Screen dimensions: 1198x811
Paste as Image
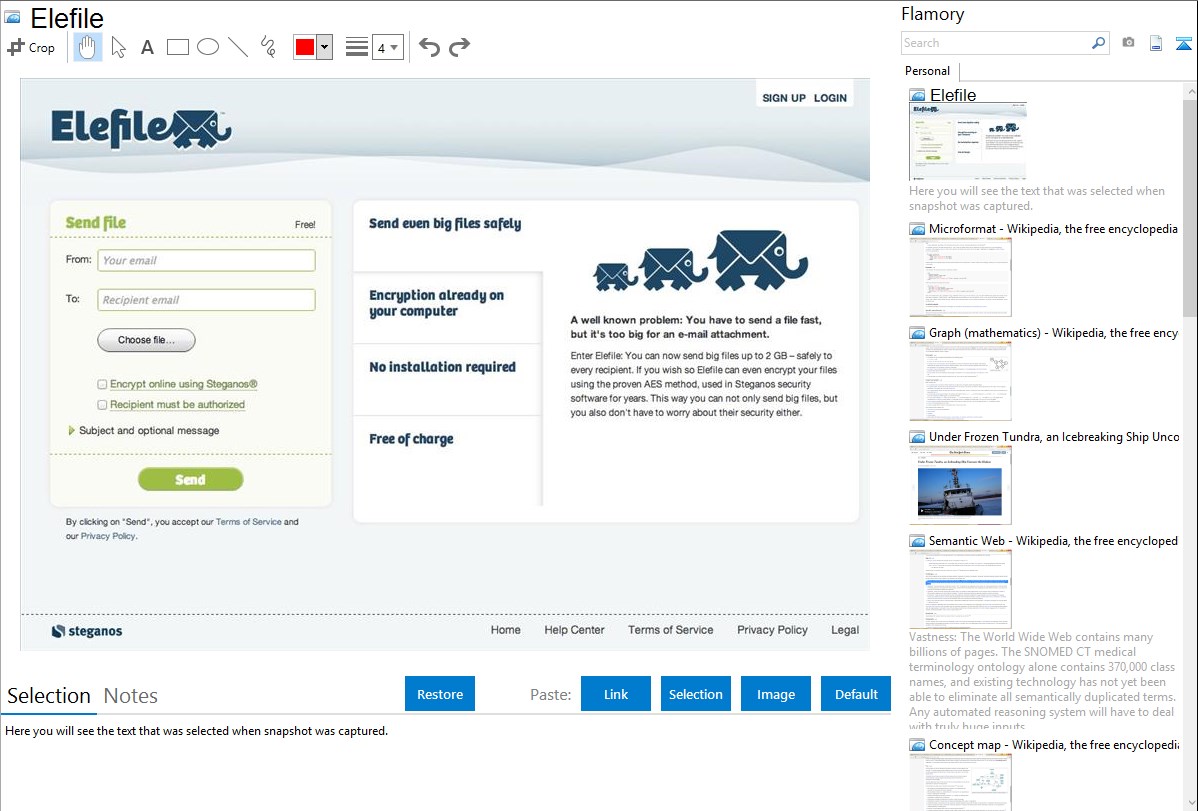pyautogui.click(x=776, y=694)
